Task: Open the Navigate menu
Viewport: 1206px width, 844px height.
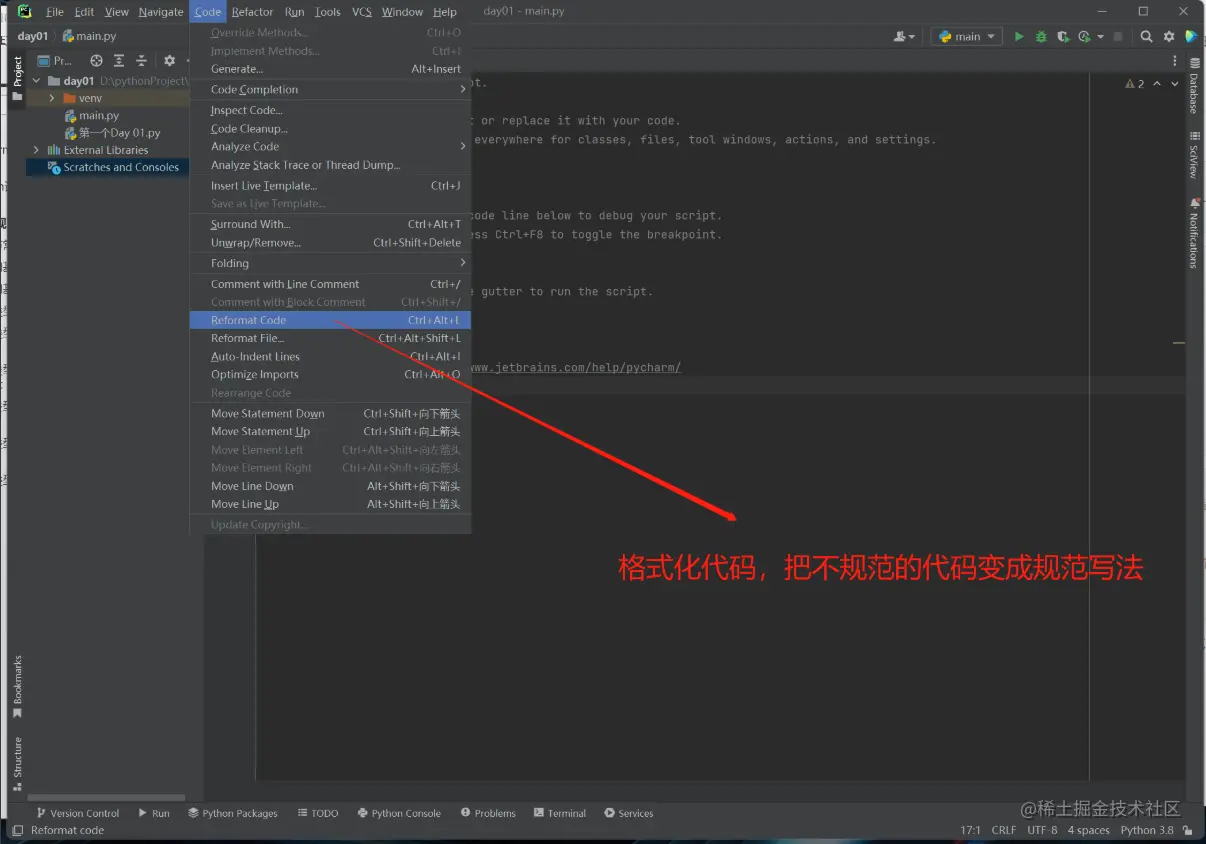Action: 161,12
